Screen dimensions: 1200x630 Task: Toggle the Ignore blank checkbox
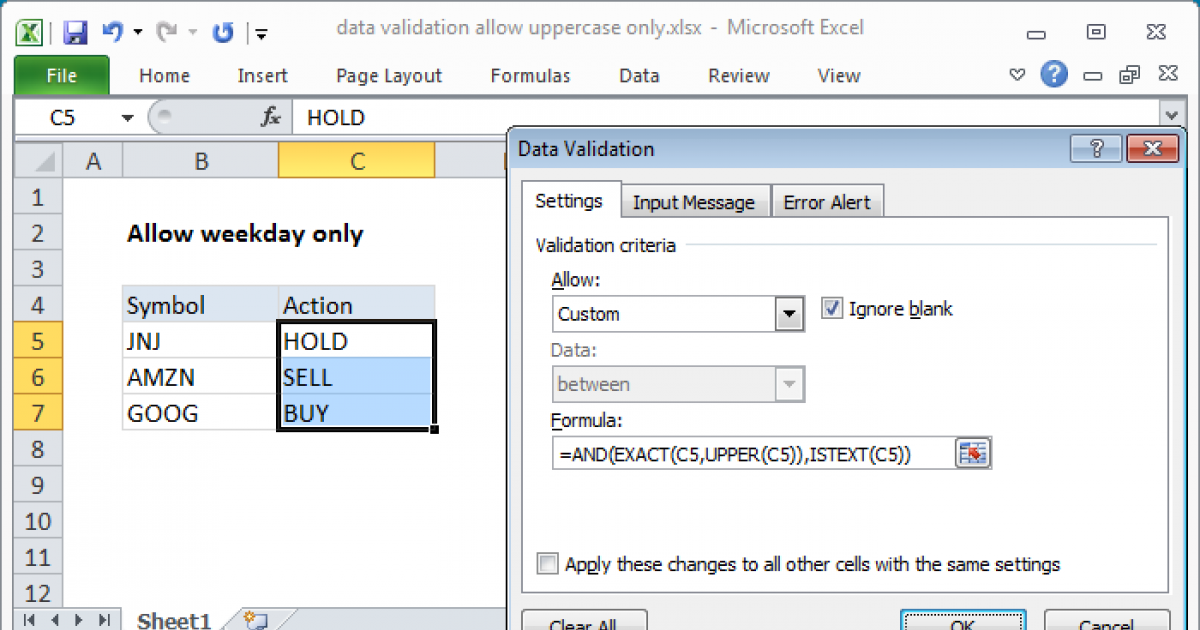(832, 309)
